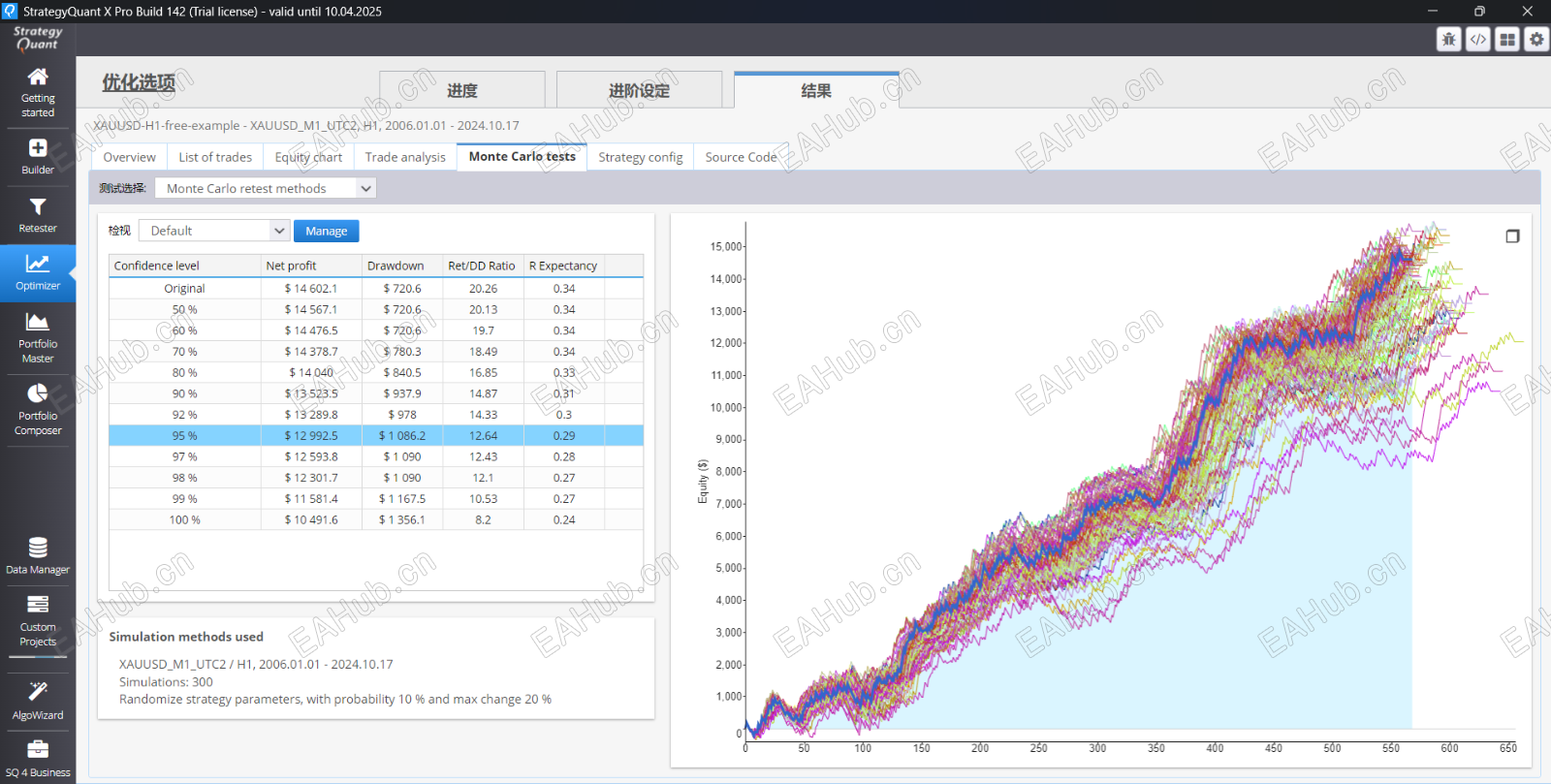Sort by Confidence level column header
Image resolution: width=1551 pixels, height=784 pixels.
185,266
